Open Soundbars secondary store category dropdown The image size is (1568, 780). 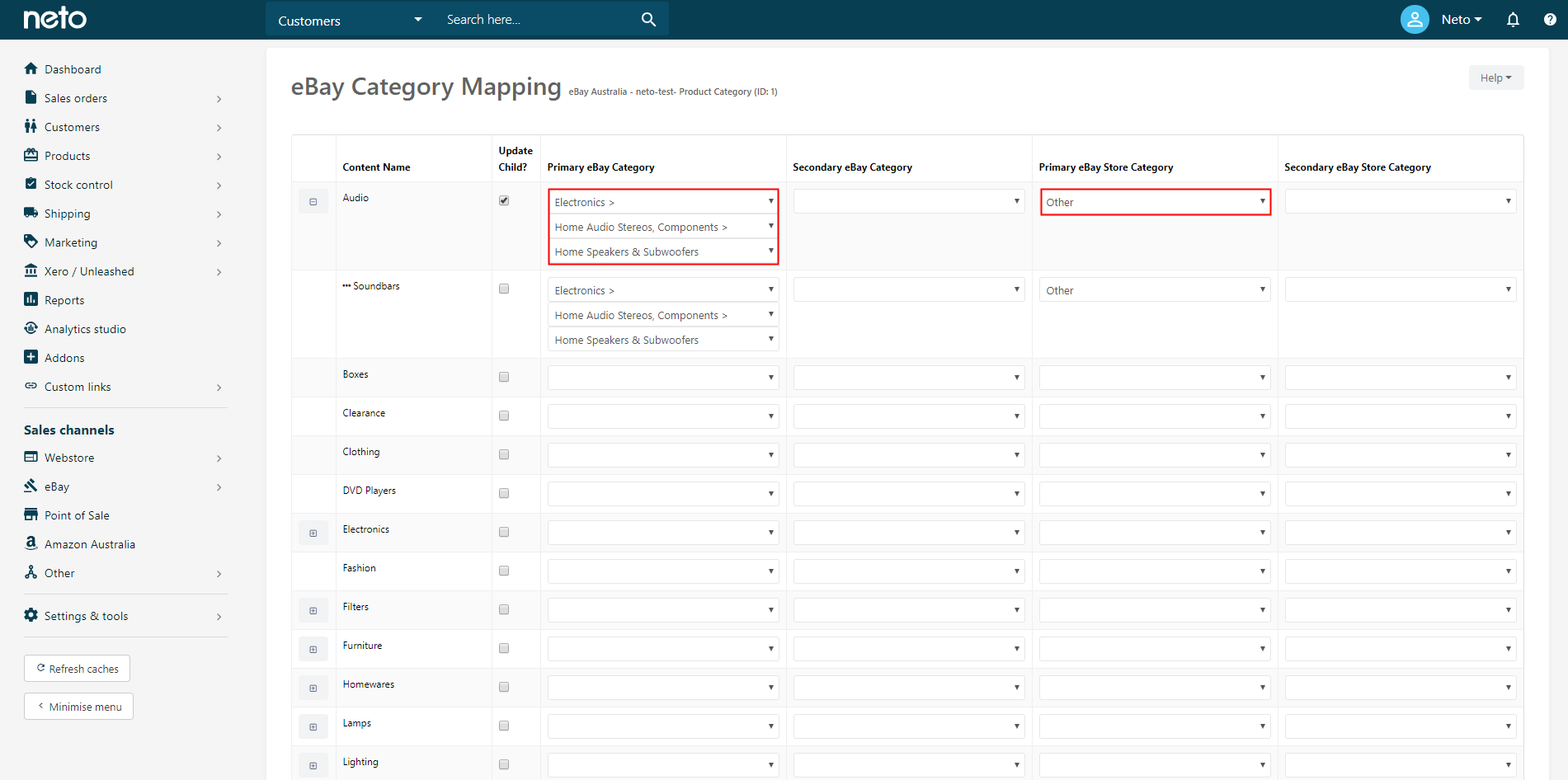[x=1401, y=289]
